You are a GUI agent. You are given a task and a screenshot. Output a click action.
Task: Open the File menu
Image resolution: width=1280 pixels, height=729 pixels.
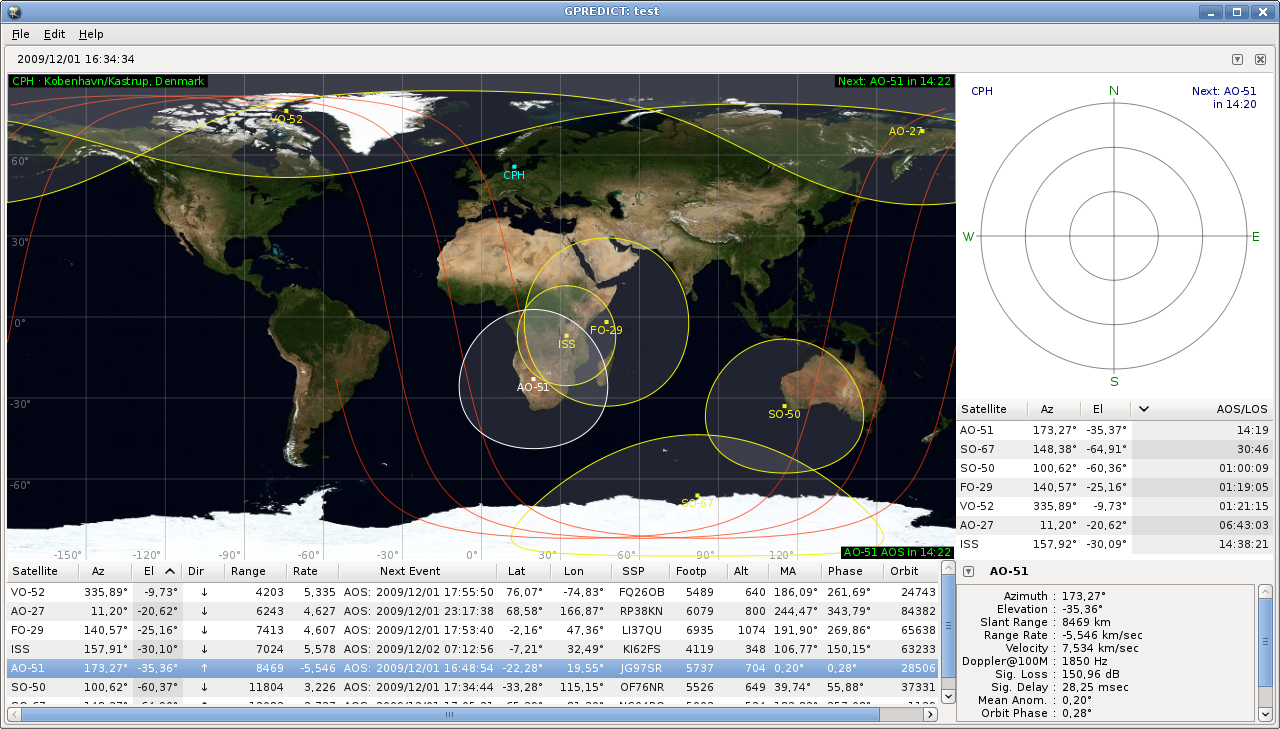20,34
